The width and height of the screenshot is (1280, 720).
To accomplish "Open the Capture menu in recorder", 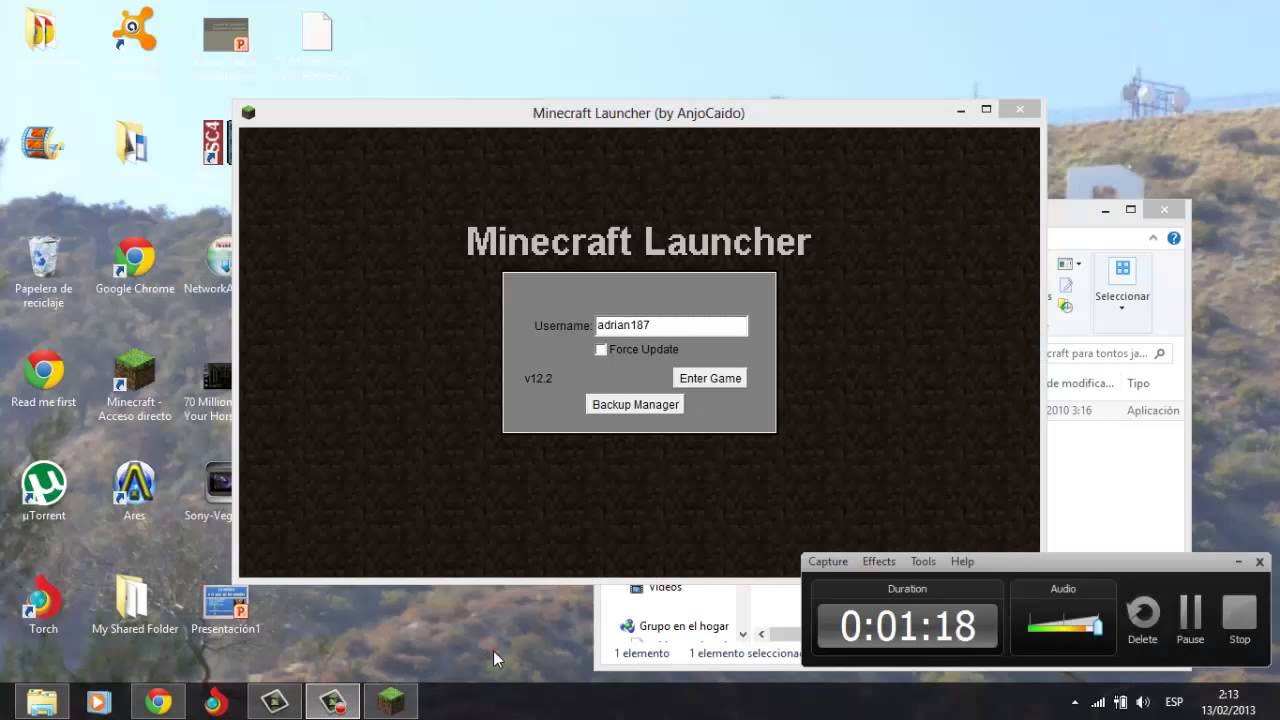I will 828,562.
